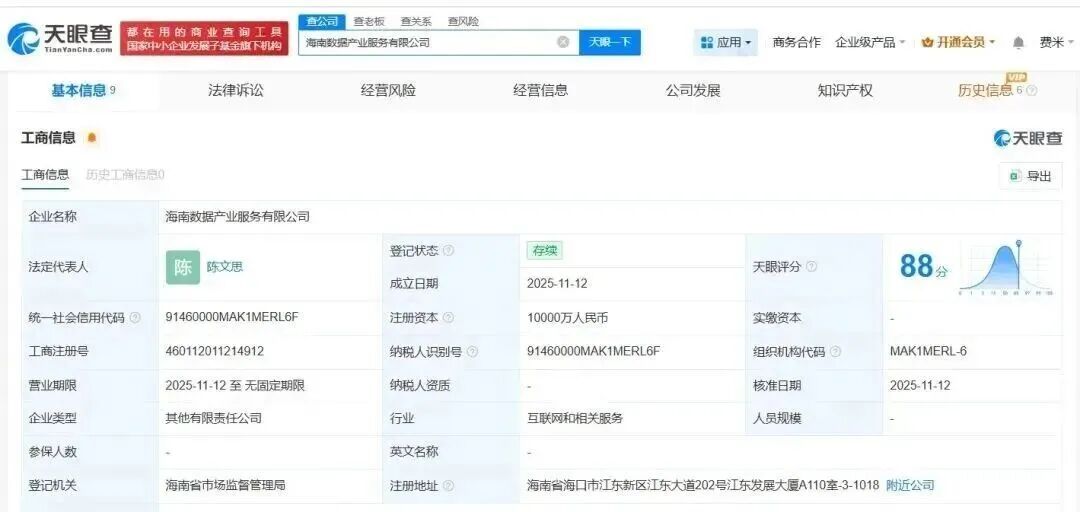
Task: Open the 附近公司 nearby companies link
Action: pos(910,485)
